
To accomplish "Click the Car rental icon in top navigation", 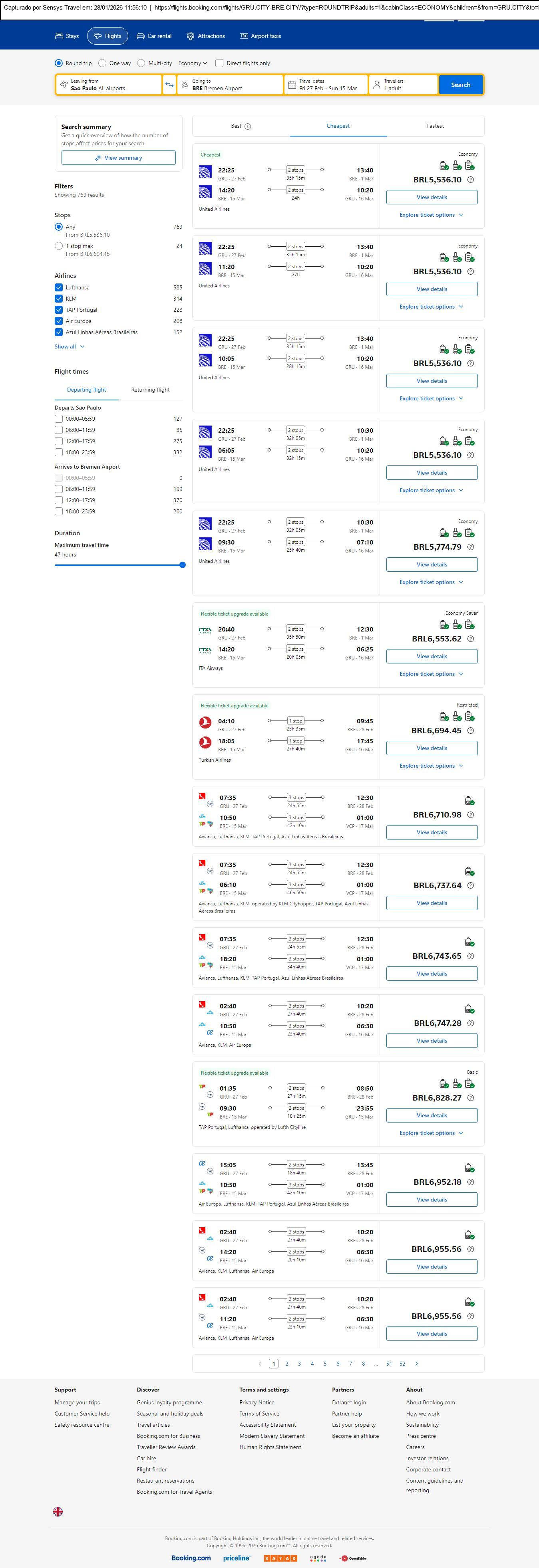I will (141, 36).
